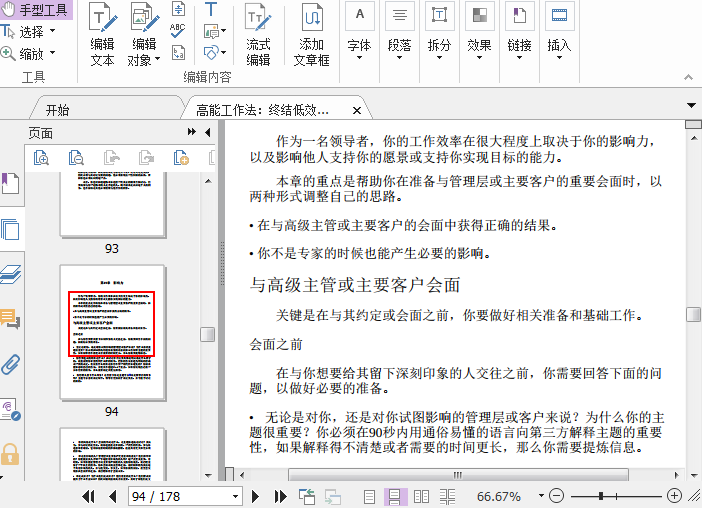The height and width of the screenshot is (508, 702).
Task: Click the insert page icon with the plus sign
Action: [181, 158]
